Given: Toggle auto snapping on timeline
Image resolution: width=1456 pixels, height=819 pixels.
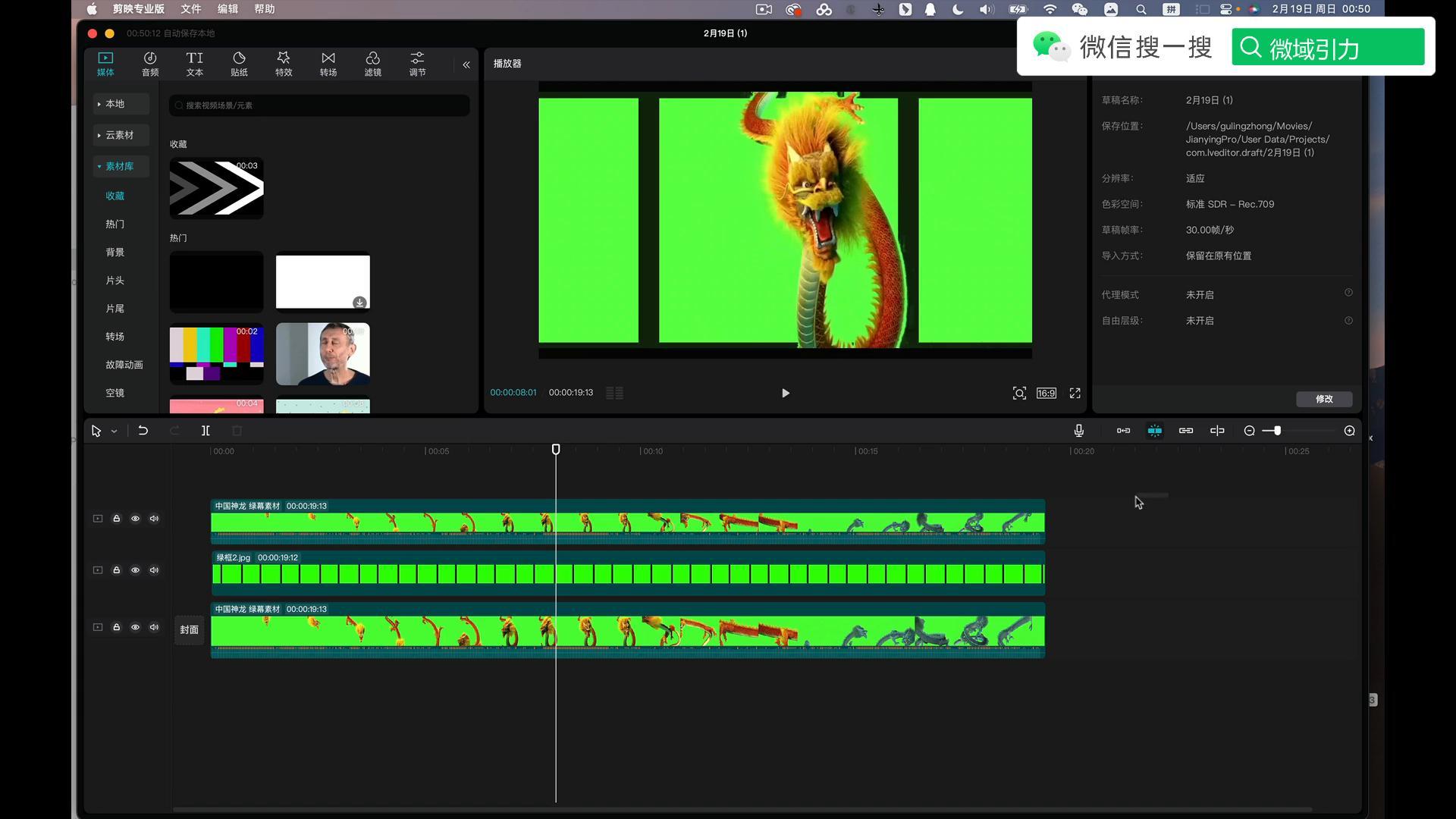Looking at the screenshot, I should point(1155,431).
